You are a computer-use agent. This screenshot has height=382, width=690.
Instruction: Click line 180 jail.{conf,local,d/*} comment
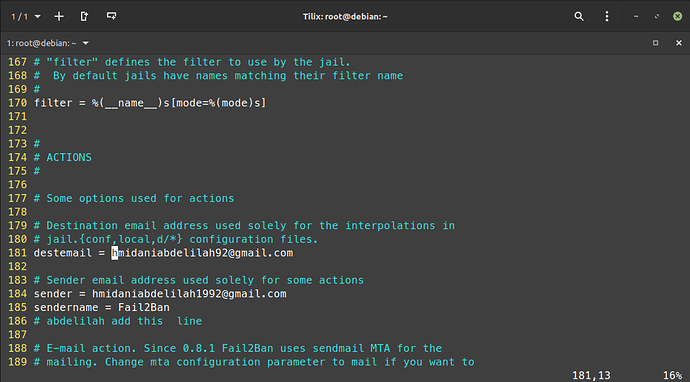176,239
